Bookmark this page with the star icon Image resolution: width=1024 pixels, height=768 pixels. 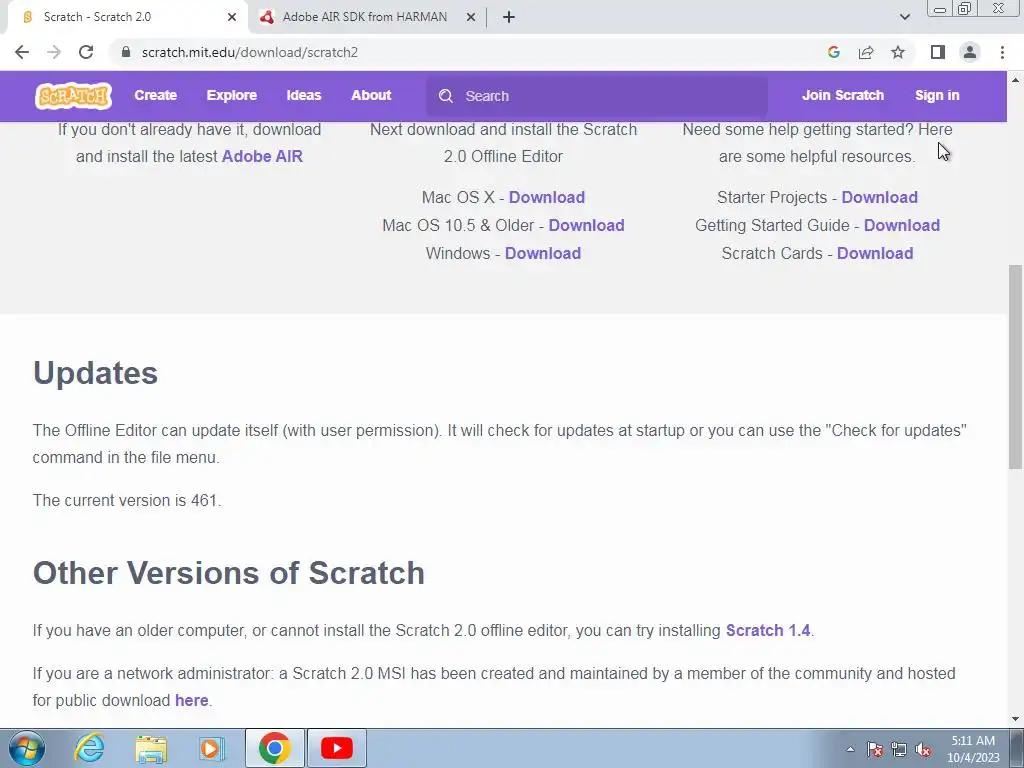[898, 52]
